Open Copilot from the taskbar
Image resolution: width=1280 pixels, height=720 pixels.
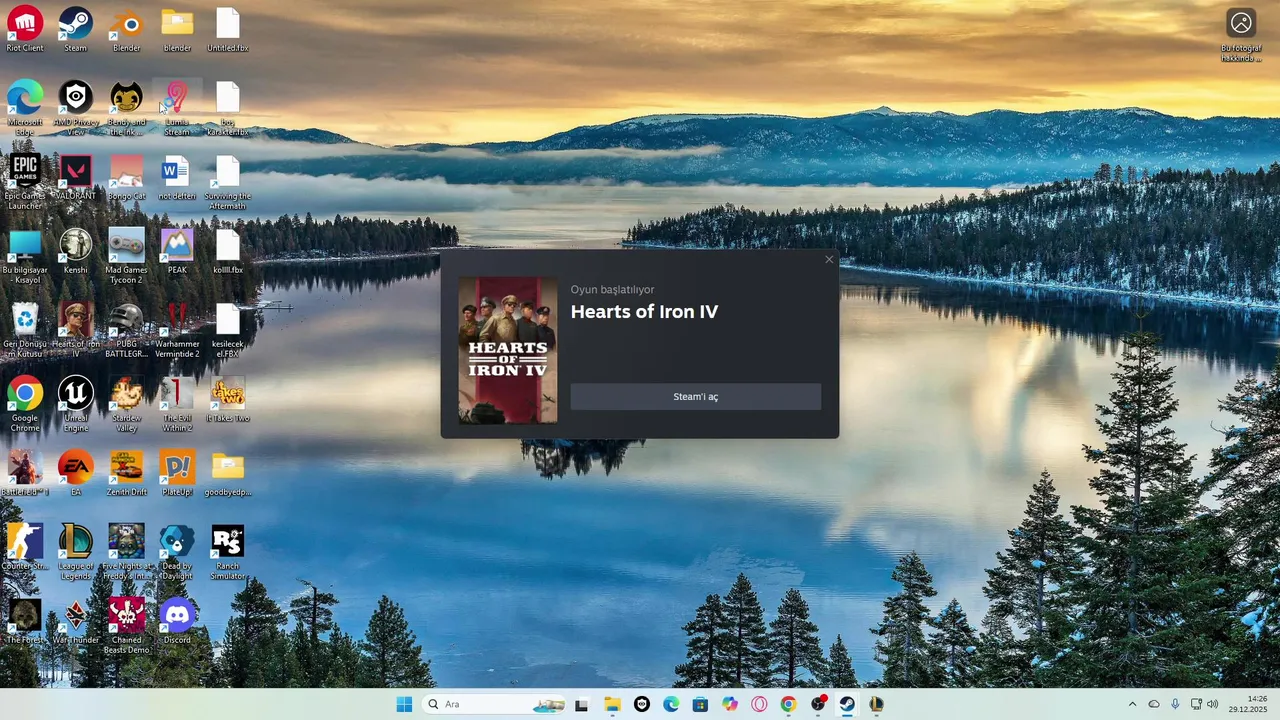[x=730, y=704]
